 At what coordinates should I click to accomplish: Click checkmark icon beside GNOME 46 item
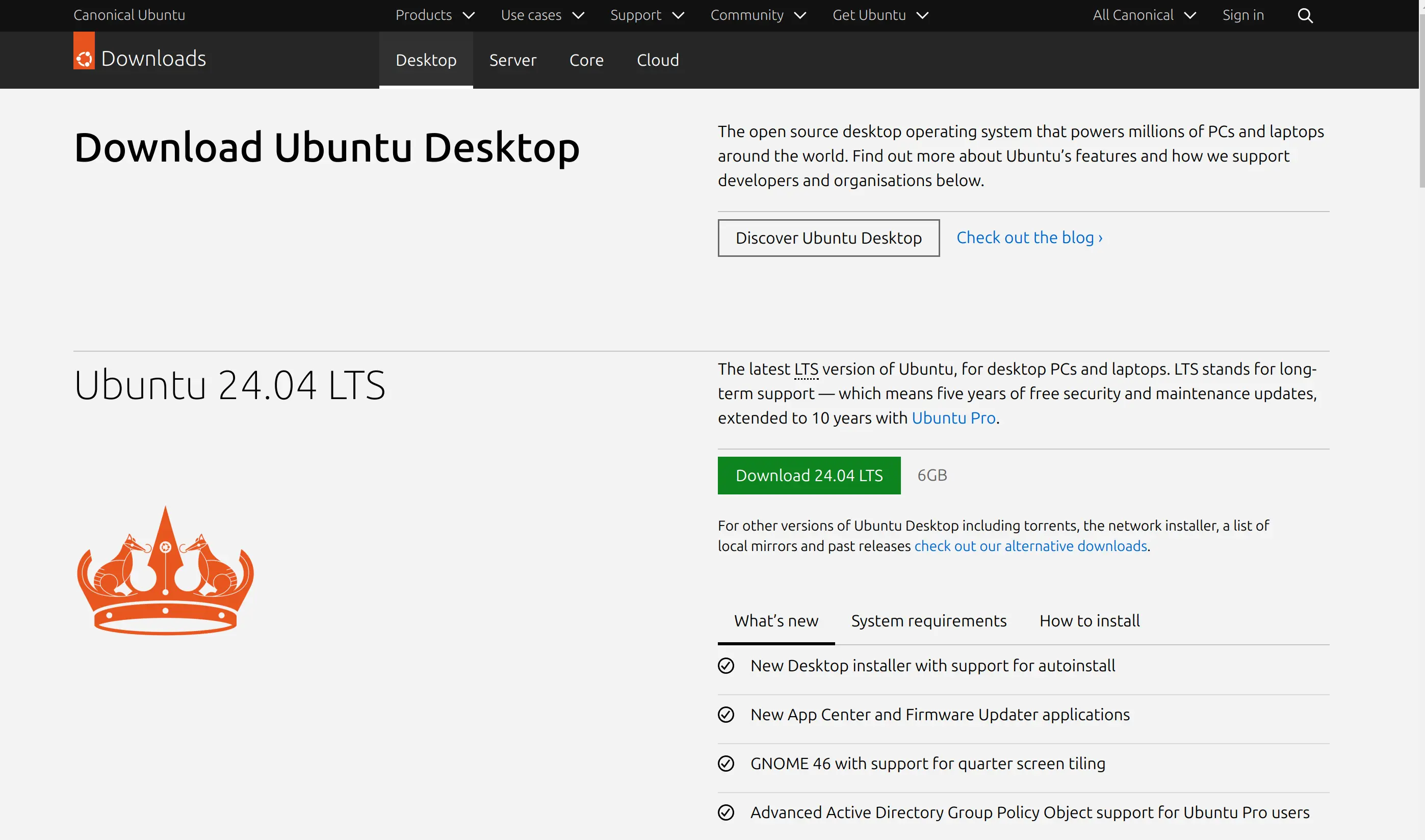pos(726,764)
